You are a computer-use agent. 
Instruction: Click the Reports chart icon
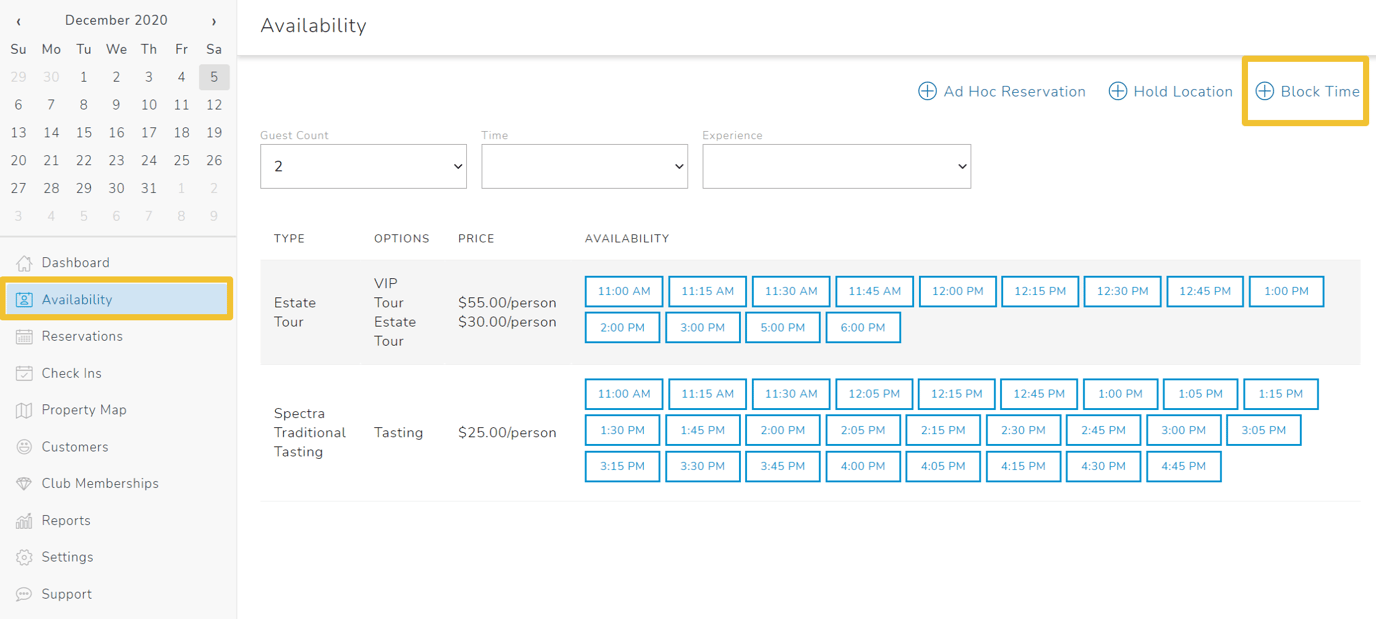(x=24, y=521)
